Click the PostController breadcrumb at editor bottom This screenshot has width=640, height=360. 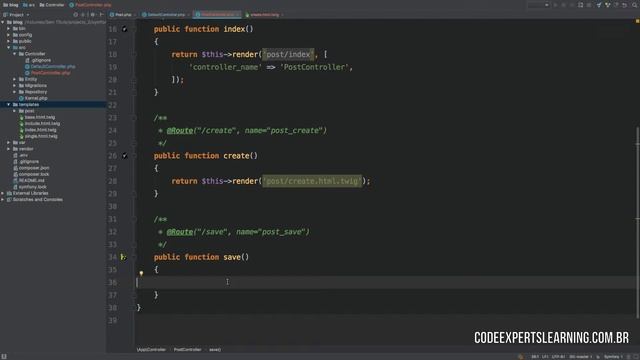click(187, 350)
